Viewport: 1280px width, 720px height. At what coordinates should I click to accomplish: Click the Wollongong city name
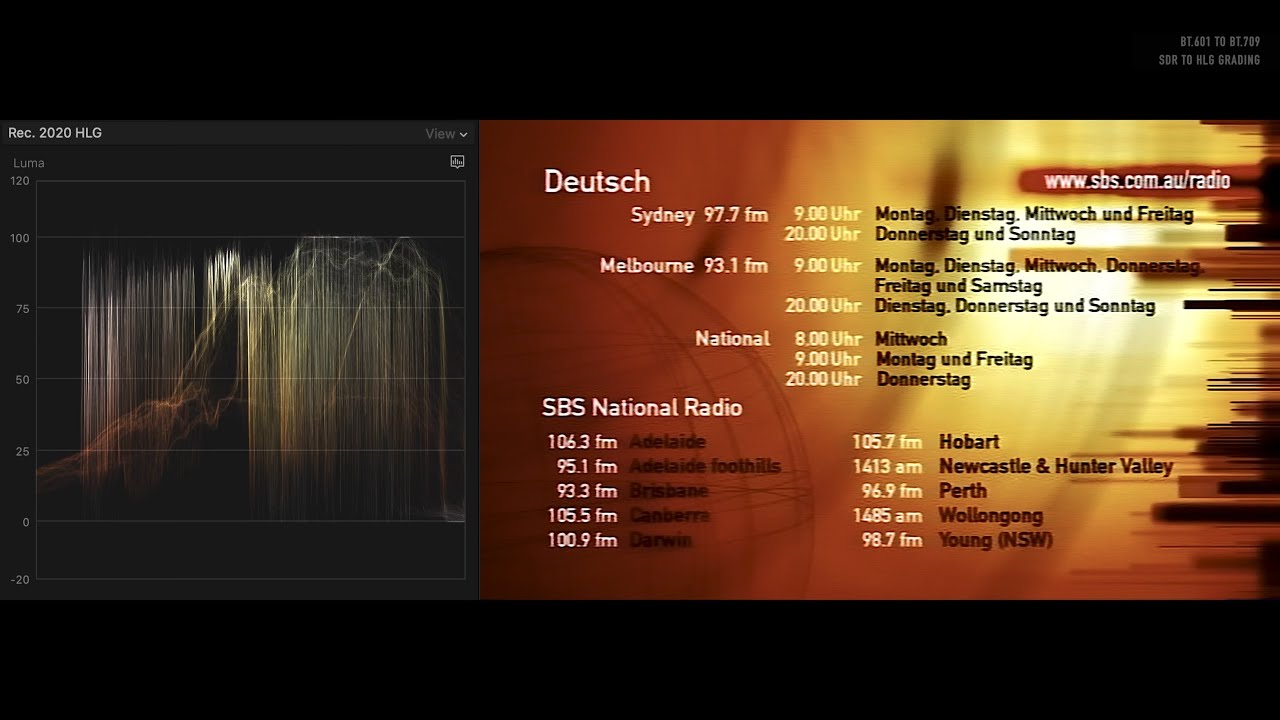point(991,516)
